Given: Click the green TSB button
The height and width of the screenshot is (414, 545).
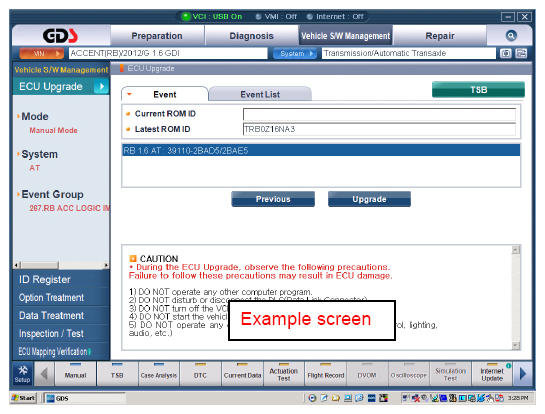Looking at the screenshot, I should tap(478, 90).
